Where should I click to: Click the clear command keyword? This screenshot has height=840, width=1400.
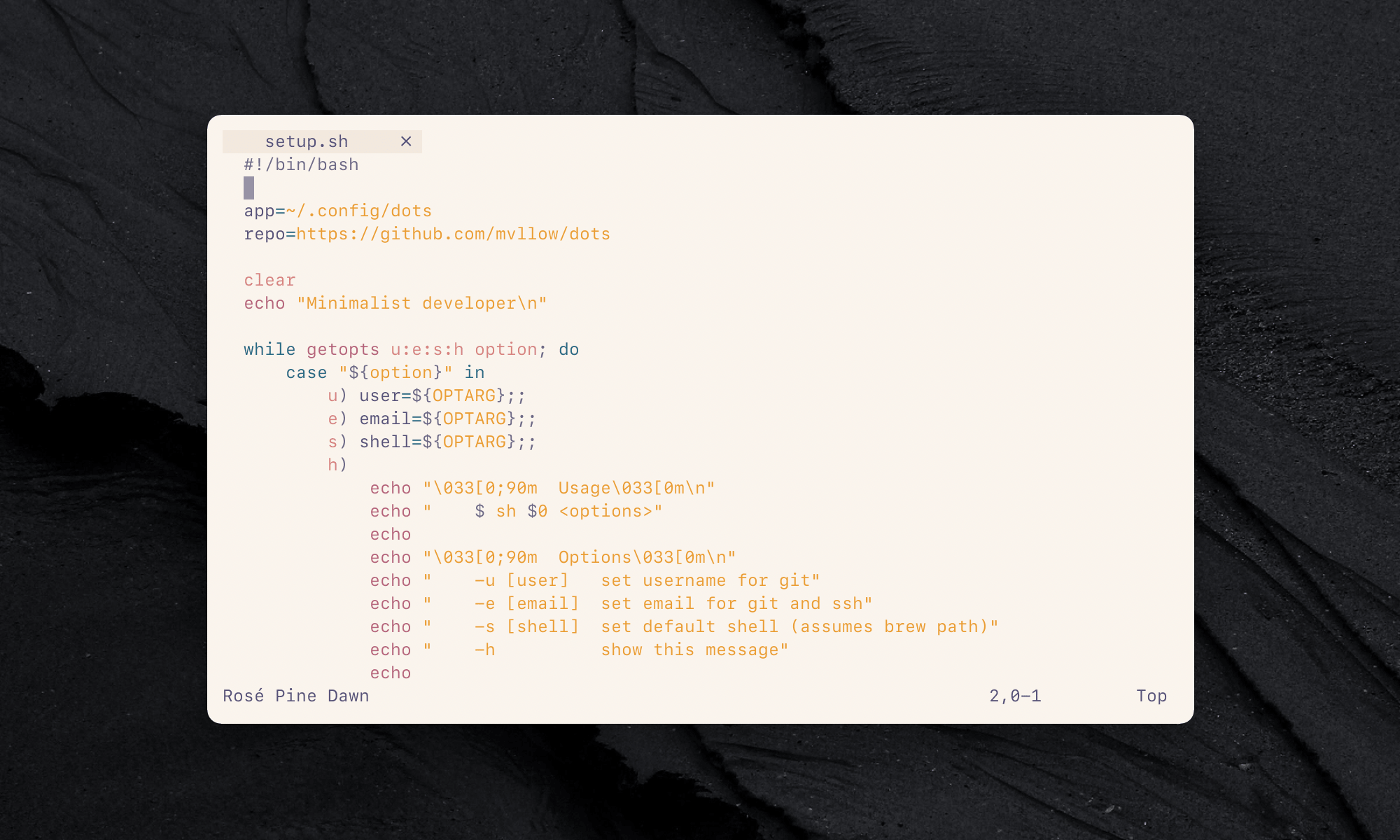(269, 280)
